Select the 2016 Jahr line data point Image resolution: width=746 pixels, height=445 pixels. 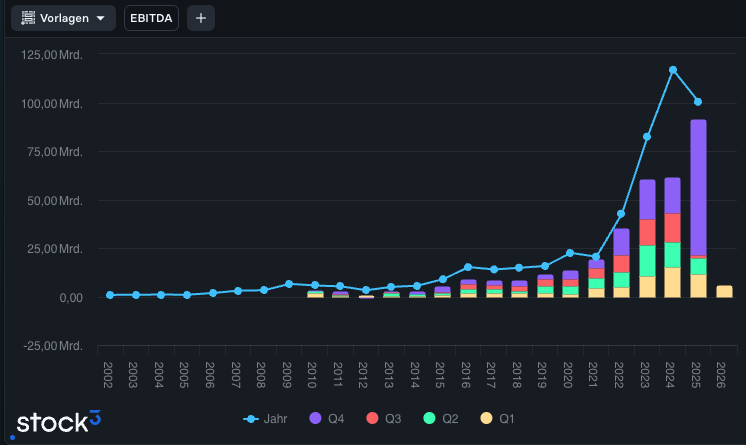click(x=468, y=267)
